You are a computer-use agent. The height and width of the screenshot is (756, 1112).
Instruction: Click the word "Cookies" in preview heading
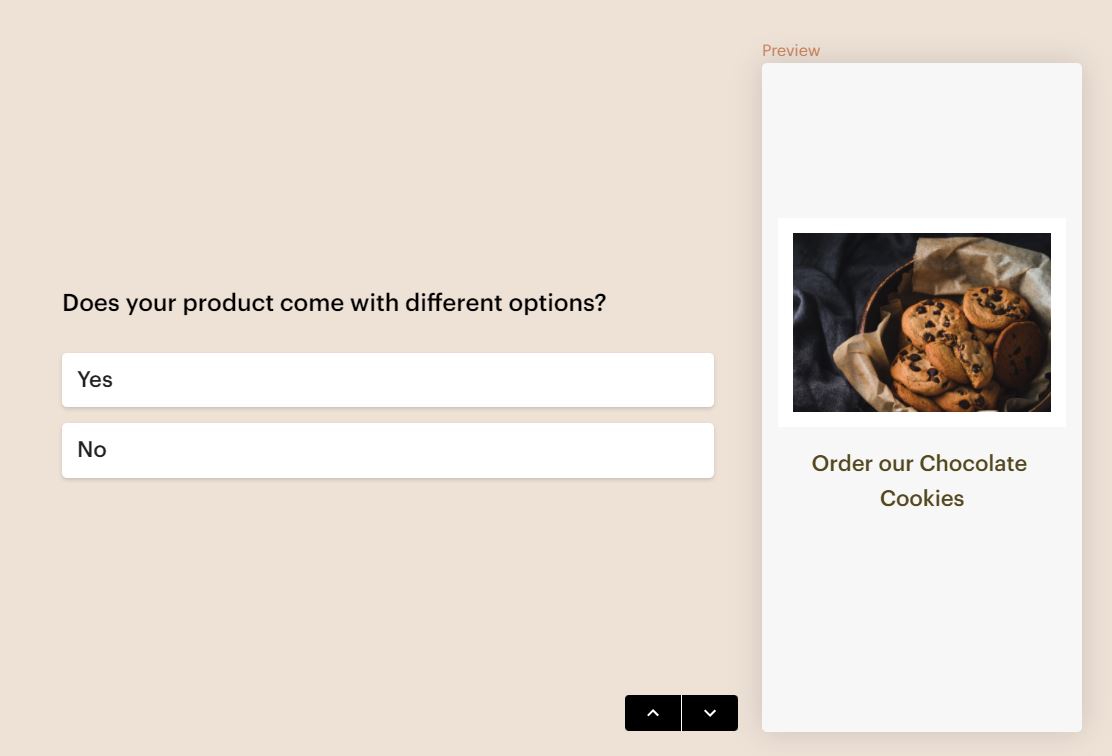(x=922, y=498)
